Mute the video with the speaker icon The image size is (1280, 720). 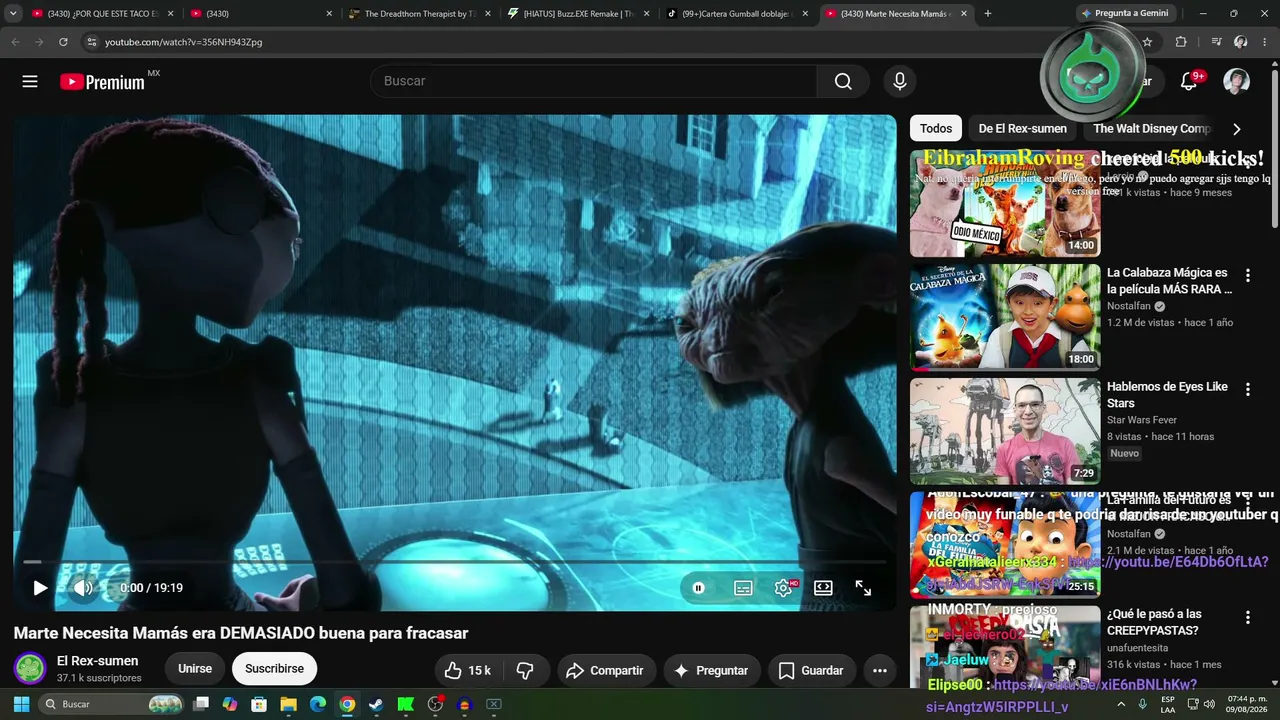pos(83,588)
